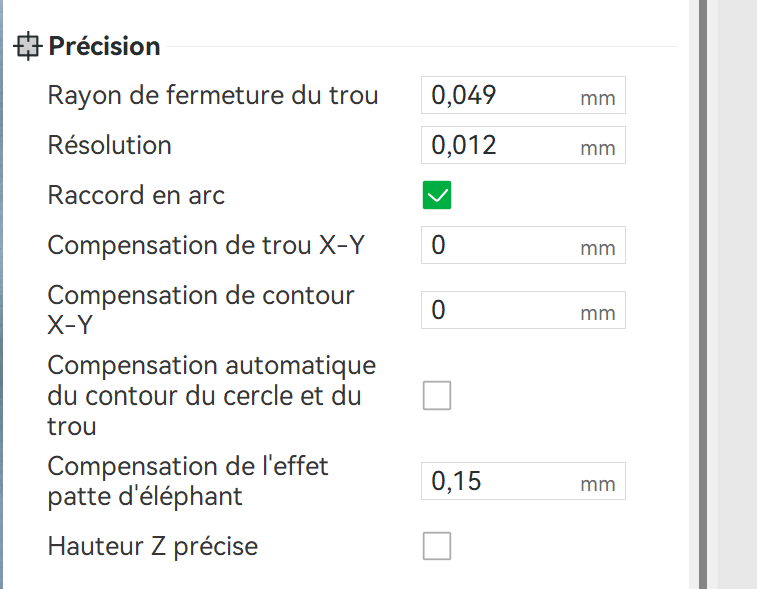Enable Compensation automatique du contour du cercle

click(437, 395)
